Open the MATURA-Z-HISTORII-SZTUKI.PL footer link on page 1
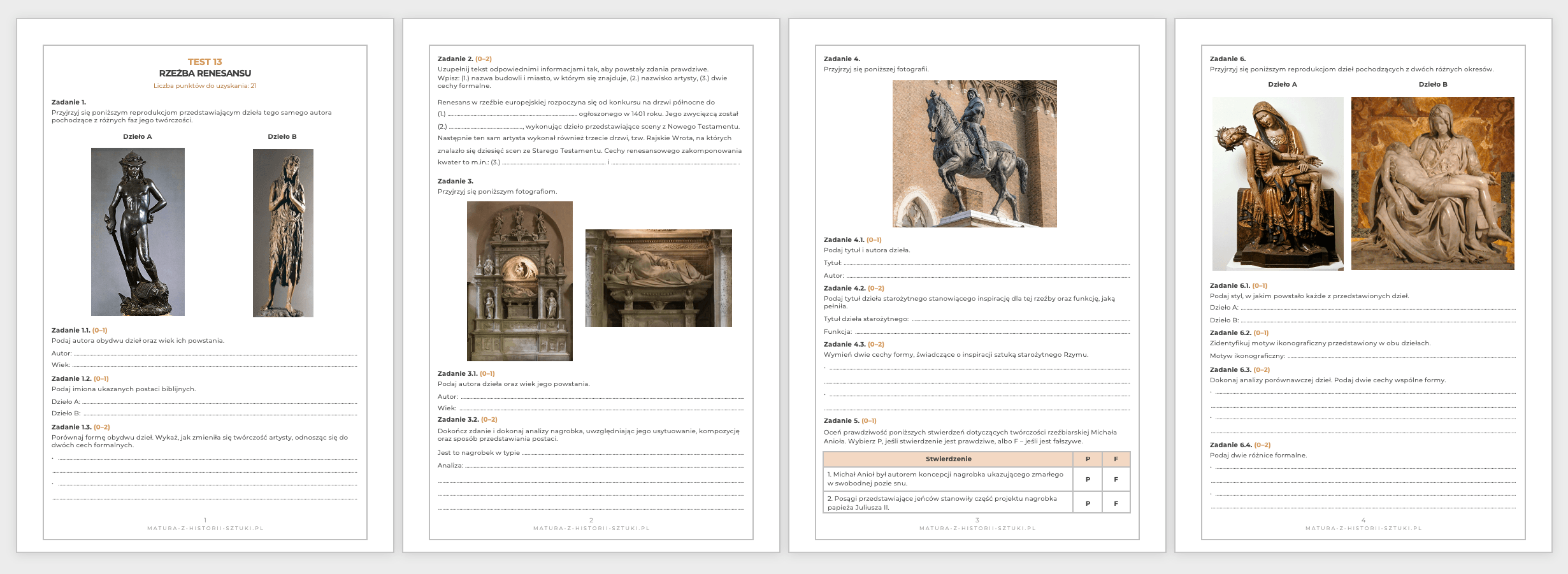The width and height of the screenshot is (1568, 574). pos(205,528)
